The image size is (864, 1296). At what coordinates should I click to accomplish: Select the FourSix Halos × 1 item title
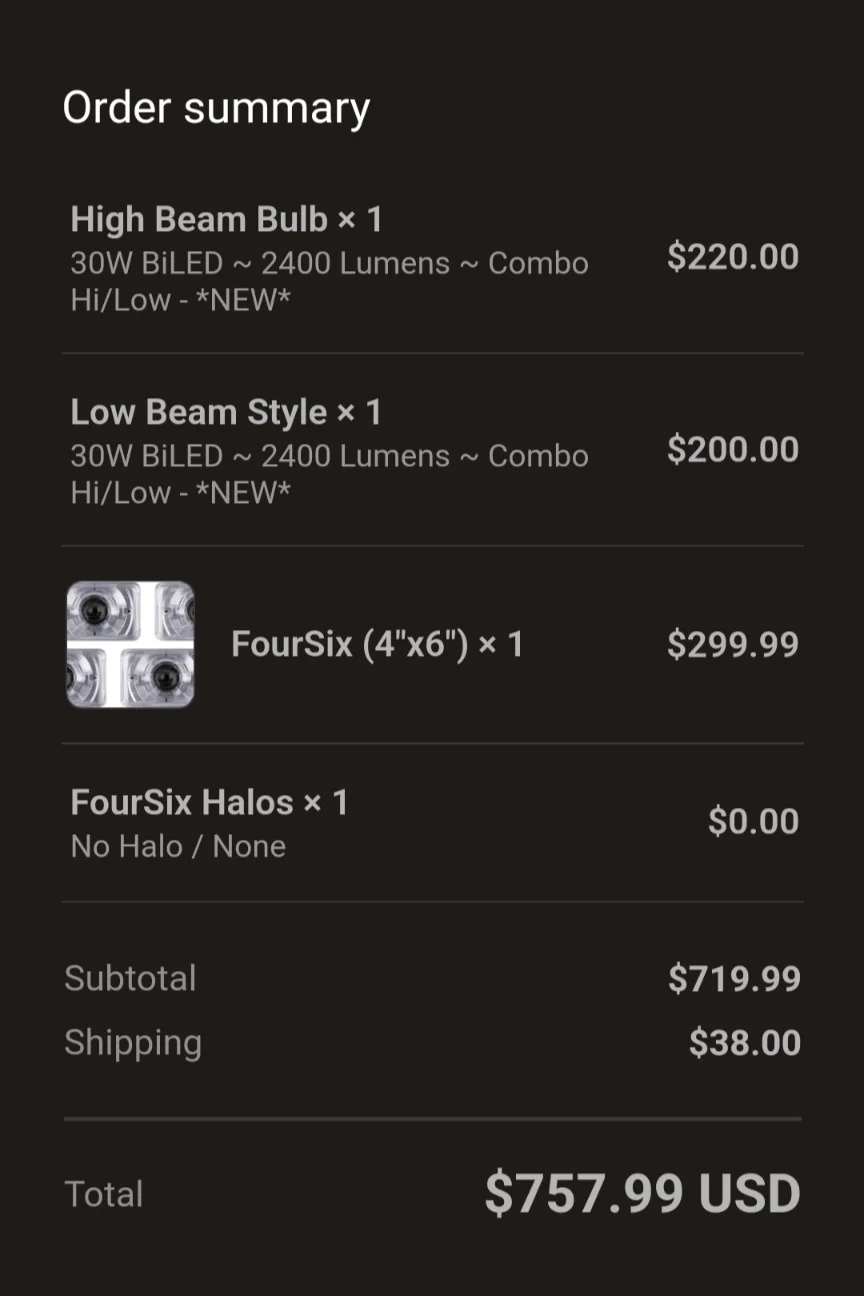209,802
